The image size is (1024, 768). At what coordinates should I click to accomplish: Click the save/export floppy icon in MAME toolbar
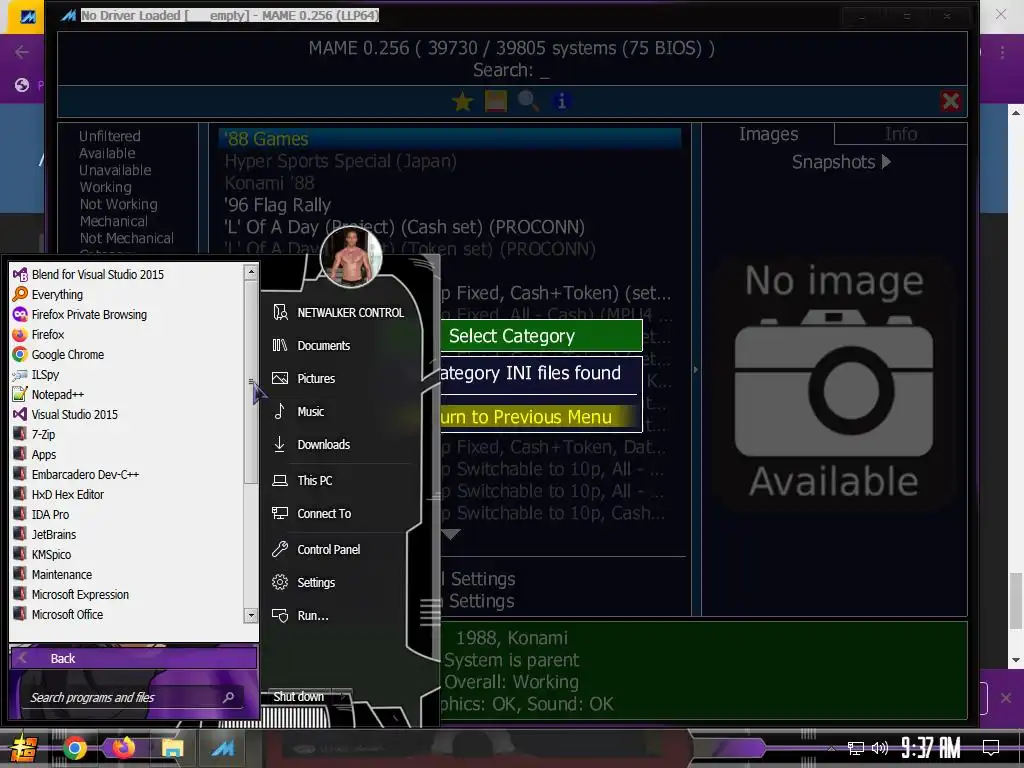pos(496,101)
